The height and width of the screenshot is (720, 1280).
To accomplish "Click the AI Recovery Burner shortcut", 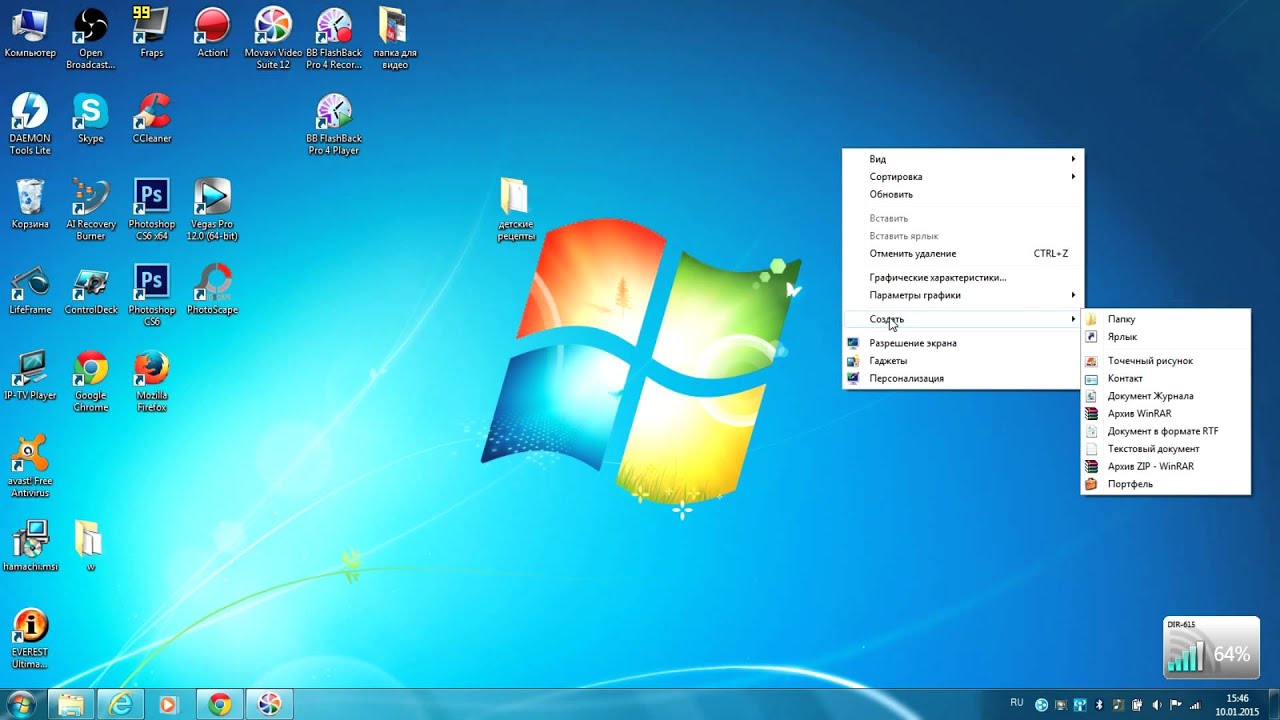I will (91, 210).
